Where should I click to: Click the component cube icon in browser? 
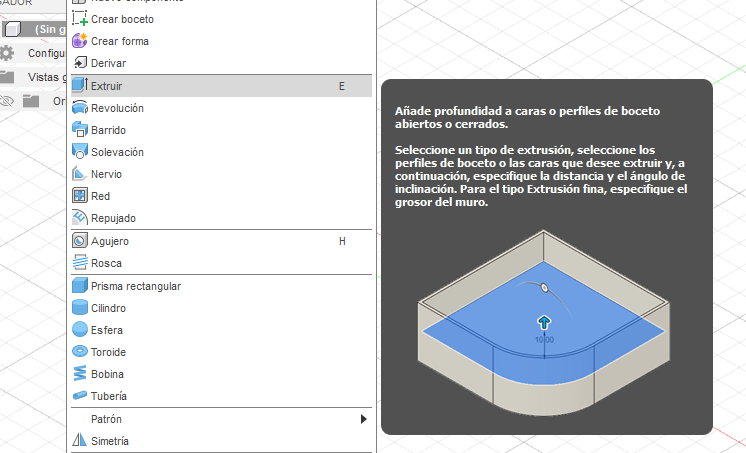click(x=13, y=29)
